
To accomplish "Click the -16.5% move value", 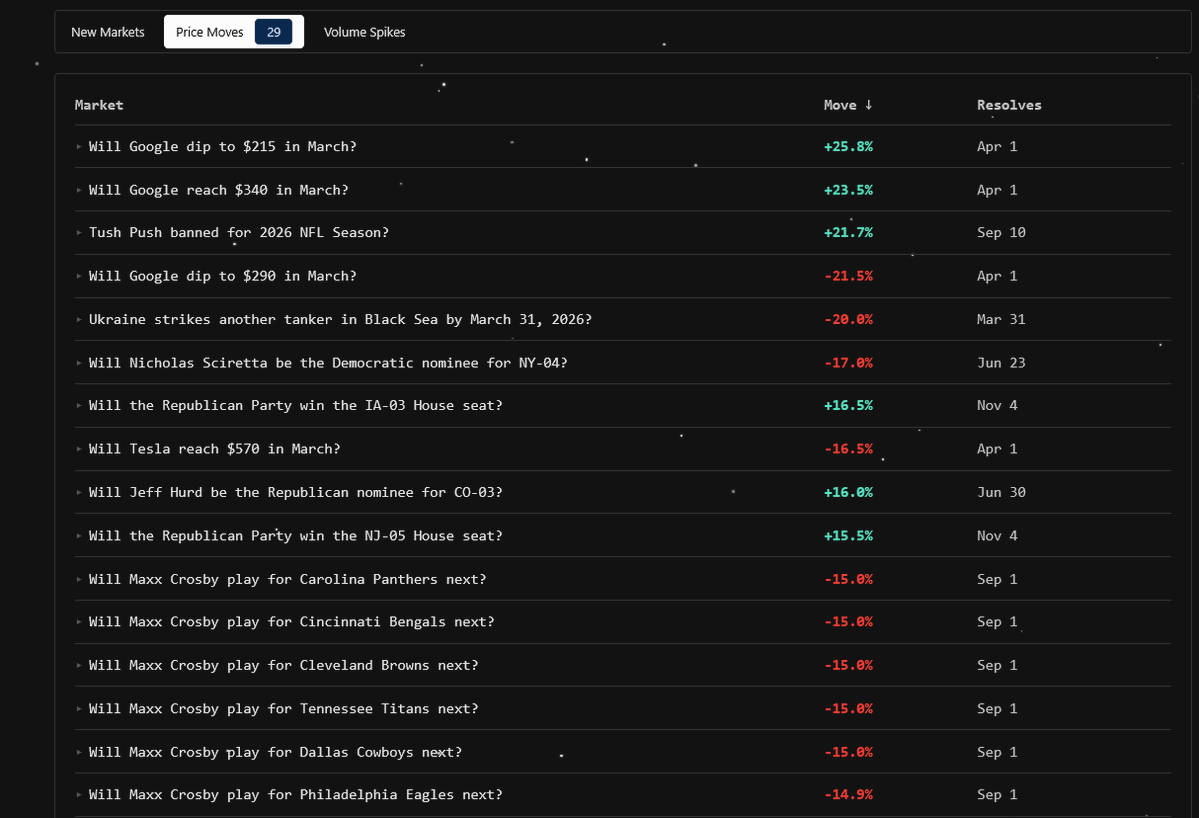I will 848,449.
